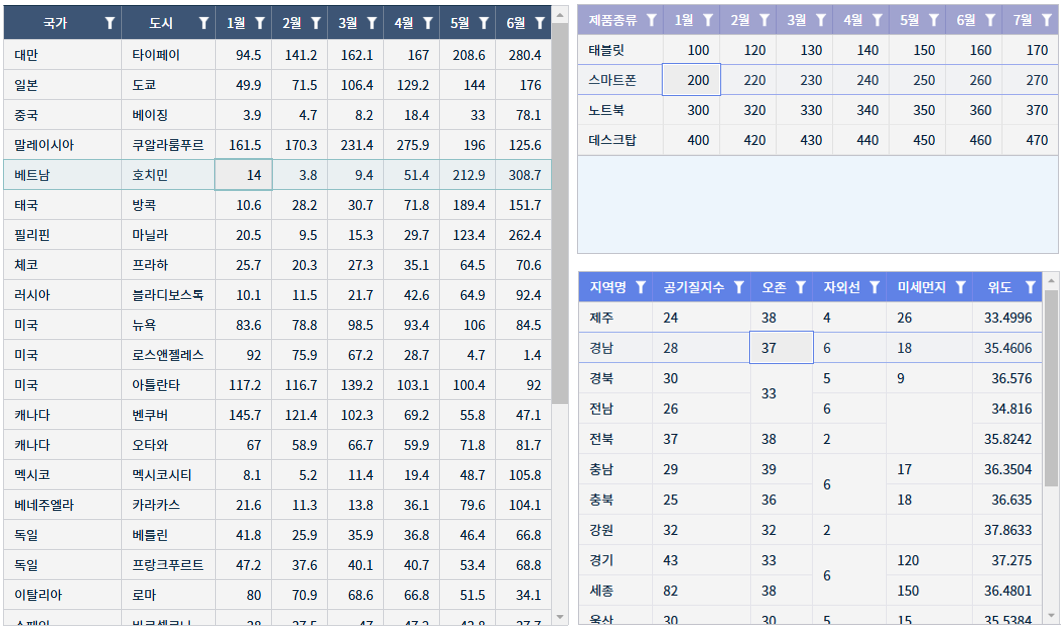Click the 세종 region row label
Screen dimensions: 1064x630
615,591
